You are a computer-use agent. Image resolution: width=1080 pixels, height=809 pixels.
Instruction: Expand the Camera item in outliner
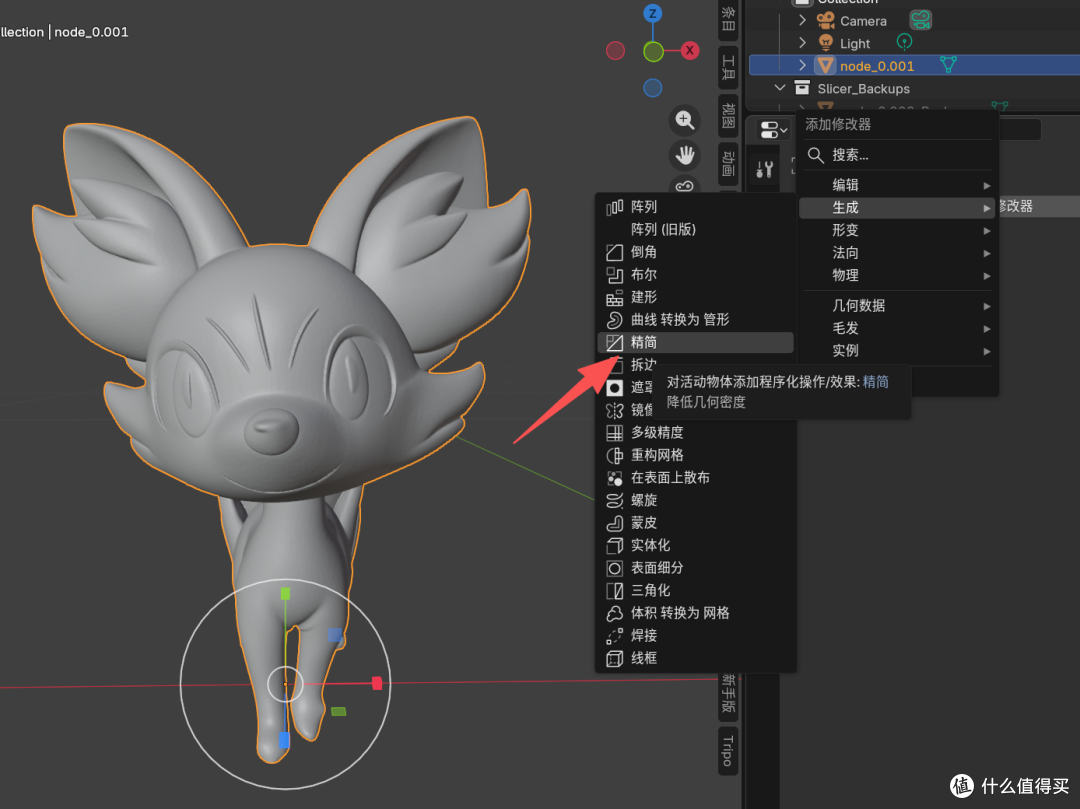pos(802,21)
